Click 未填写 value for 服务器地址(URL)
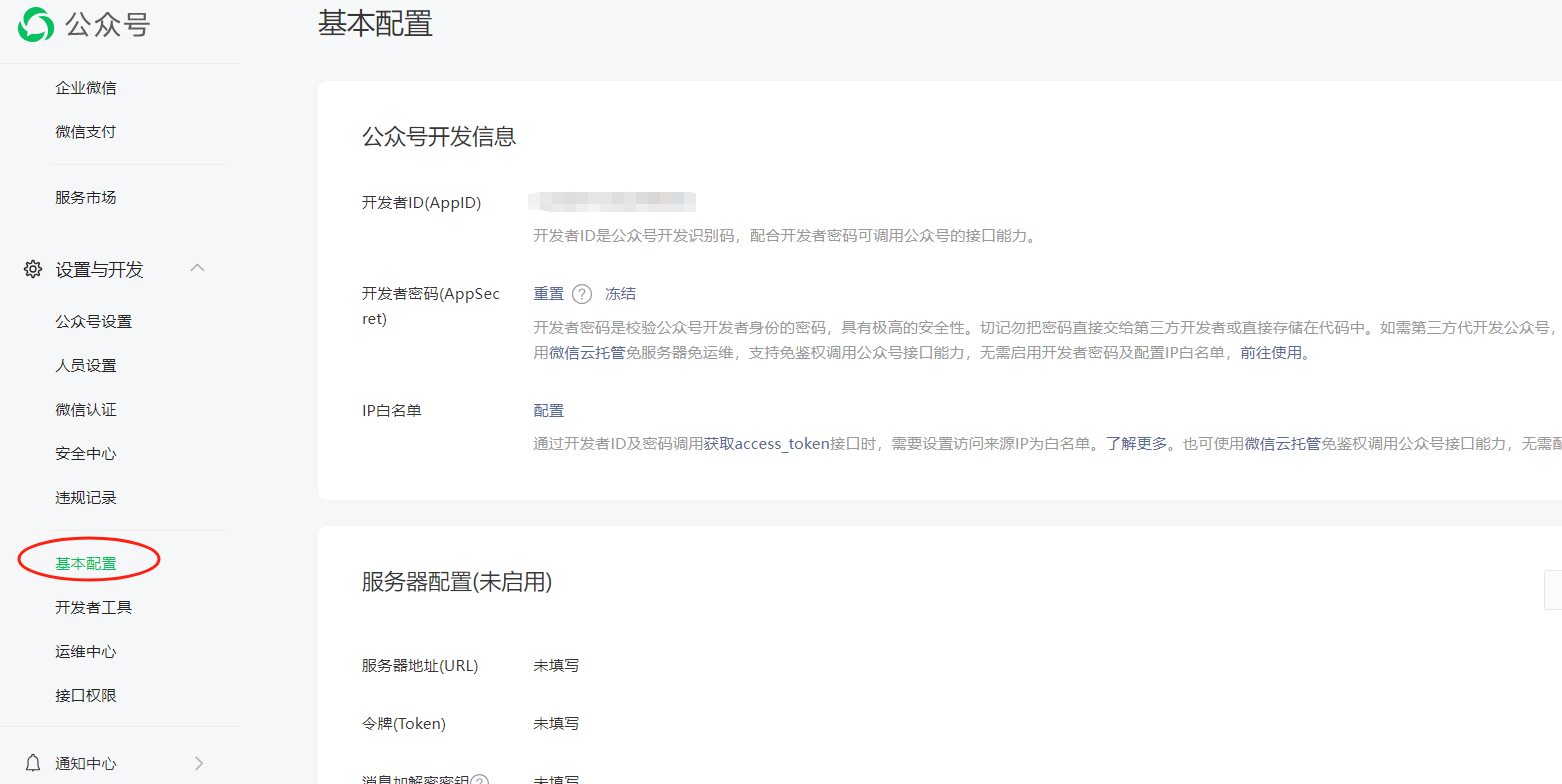1562x784 pixels. pos(556,666)
